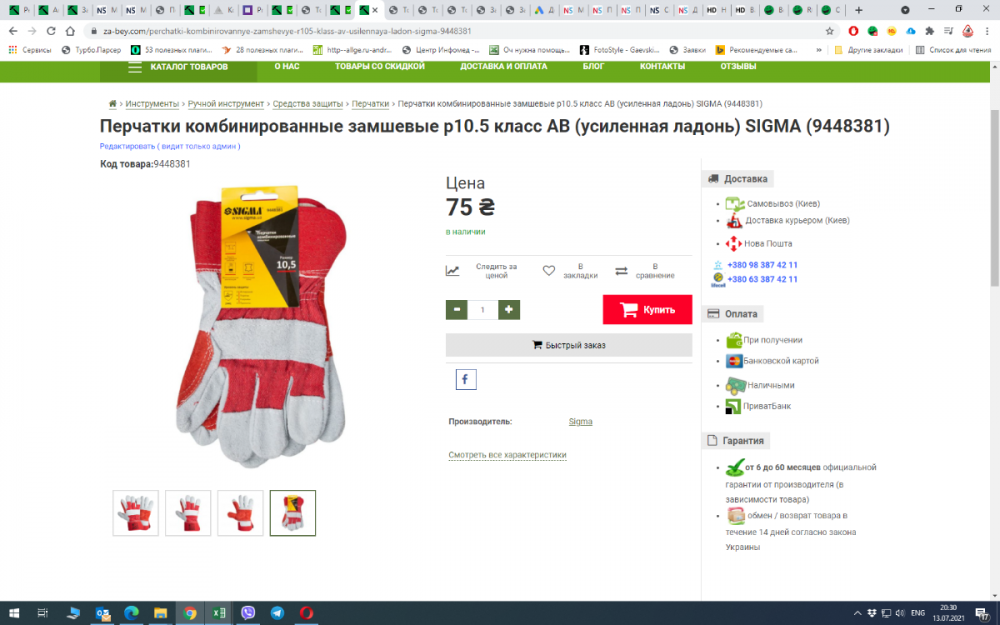Open the Windows notification center
This screenshot has height=625, width=1000.
coord(982,614)
